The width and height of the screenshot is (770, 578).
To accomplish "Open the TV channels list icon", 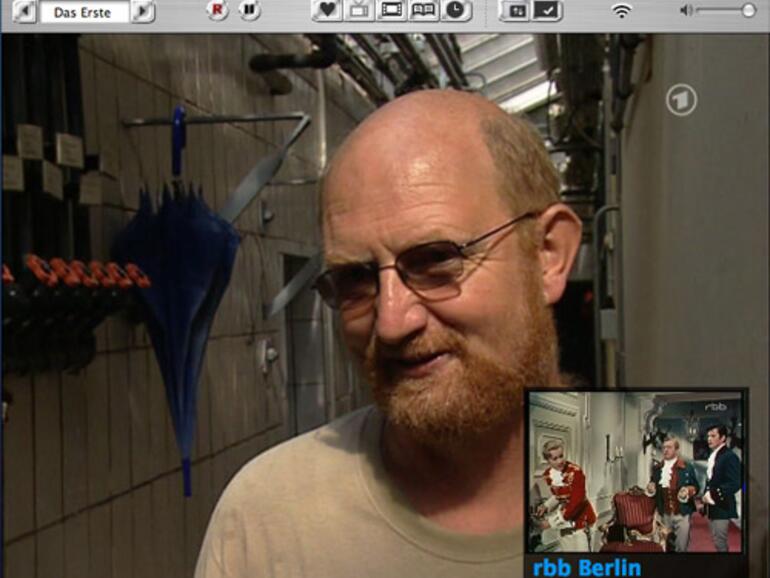I will (x=359, y=10).
